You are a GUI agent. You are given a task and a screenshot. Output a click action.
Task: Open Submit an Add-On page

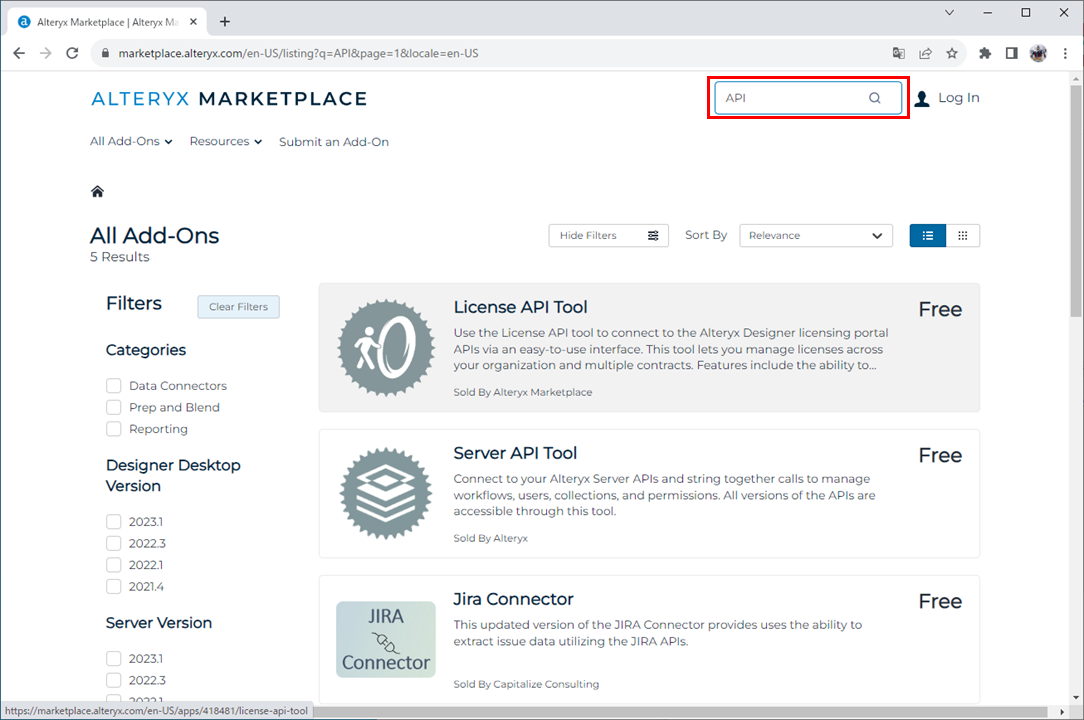[x=333, y=142]
